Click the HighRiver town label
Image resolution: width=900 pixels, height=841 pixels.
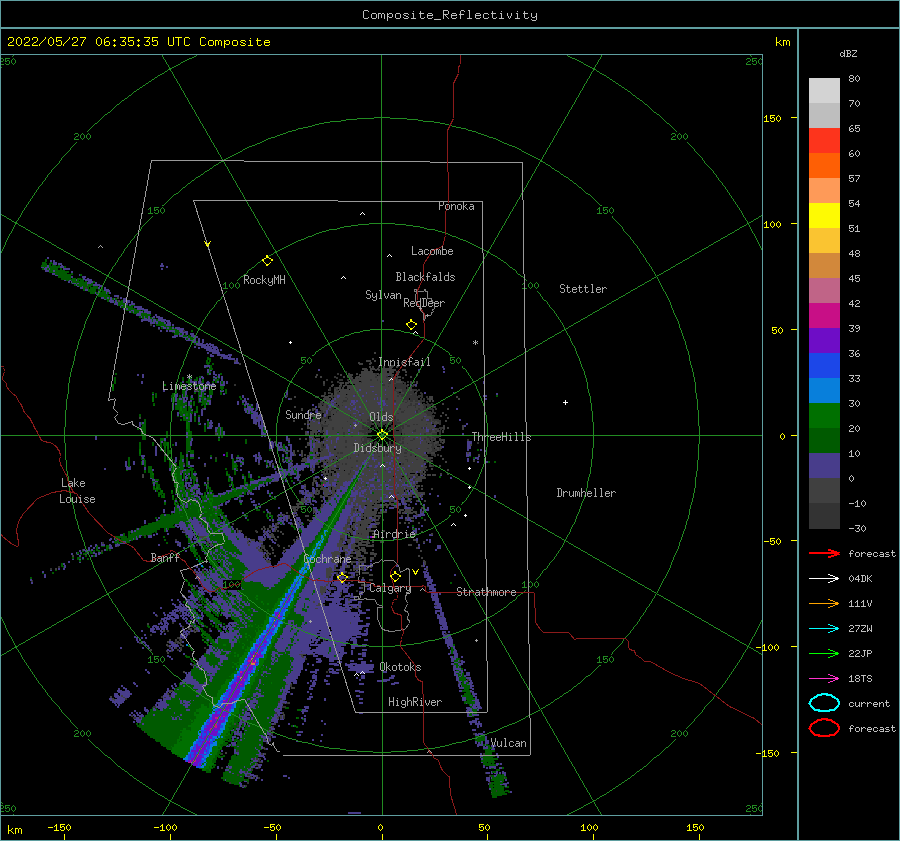pos(415,702)
